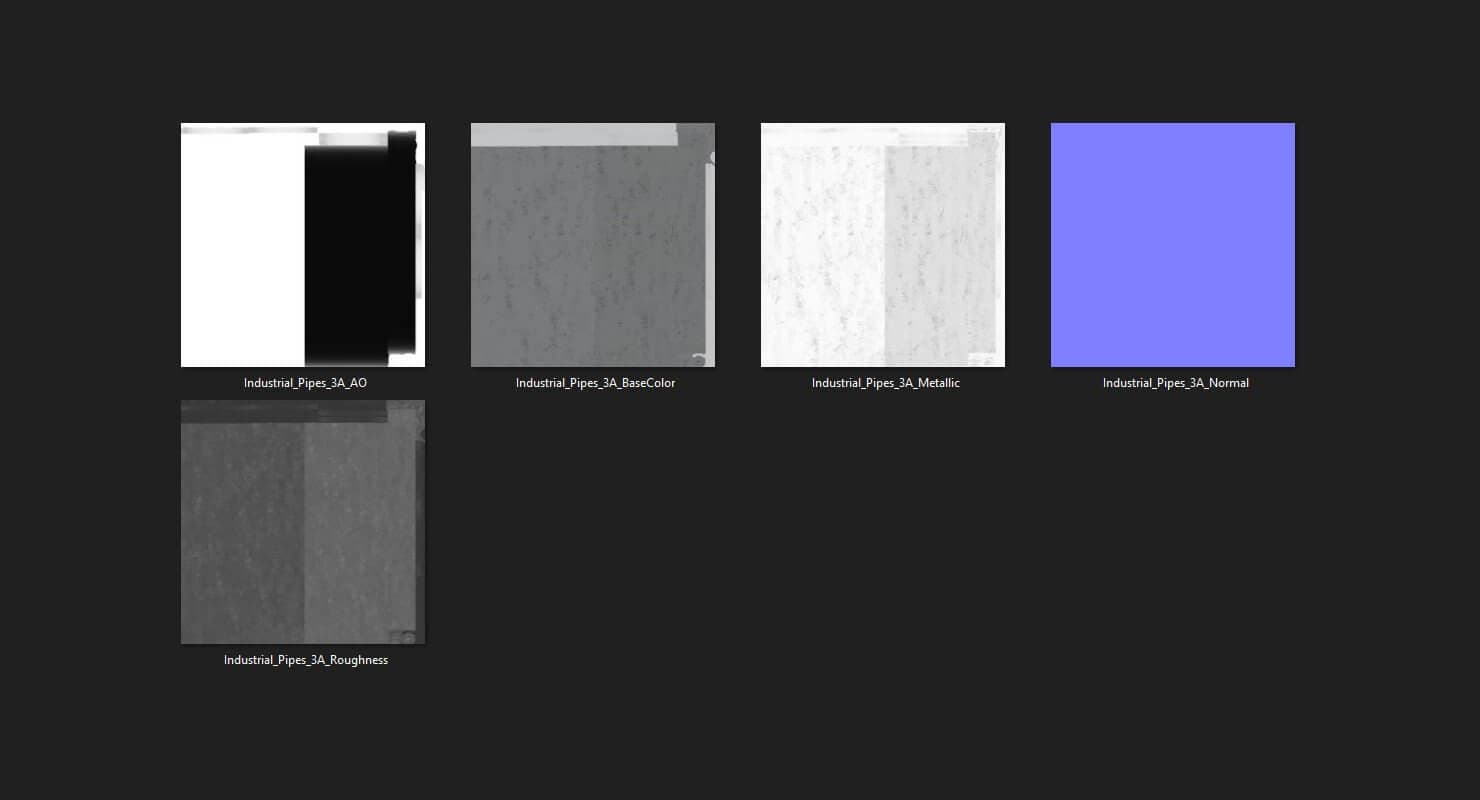This screenshot has height=800, width=1480.
Task: Click the bolt detail in Roughness bottom-right corner
Action: point(408,636)
